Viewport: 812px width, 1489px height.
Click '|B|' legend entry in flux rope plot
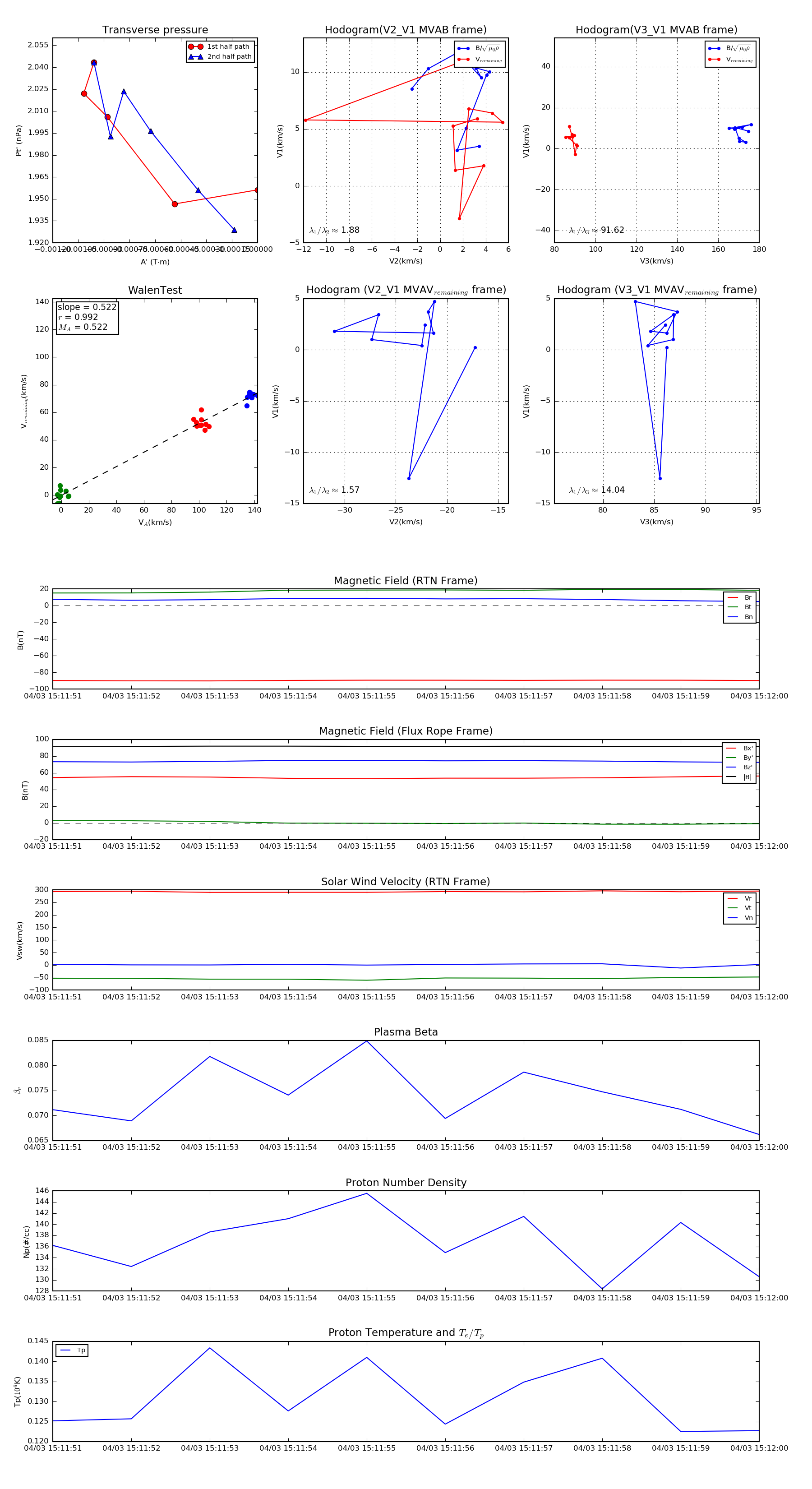739,777
